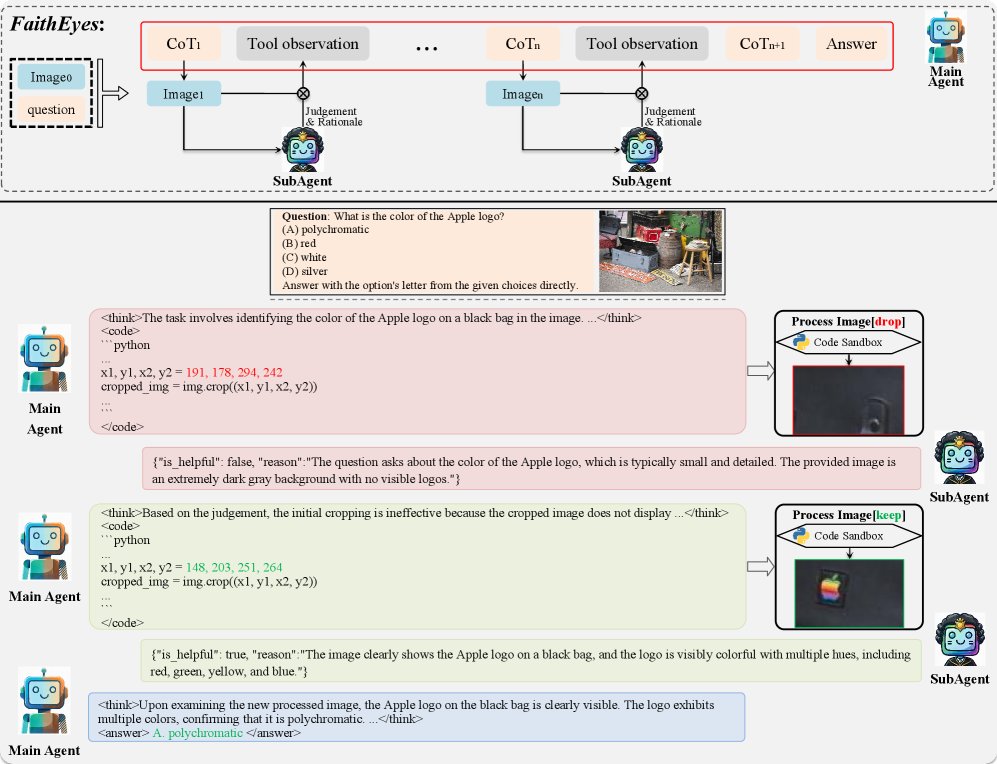
Task: Click the SubAgent robot next to the is_helpful false message
Action: tap(959, 458)
